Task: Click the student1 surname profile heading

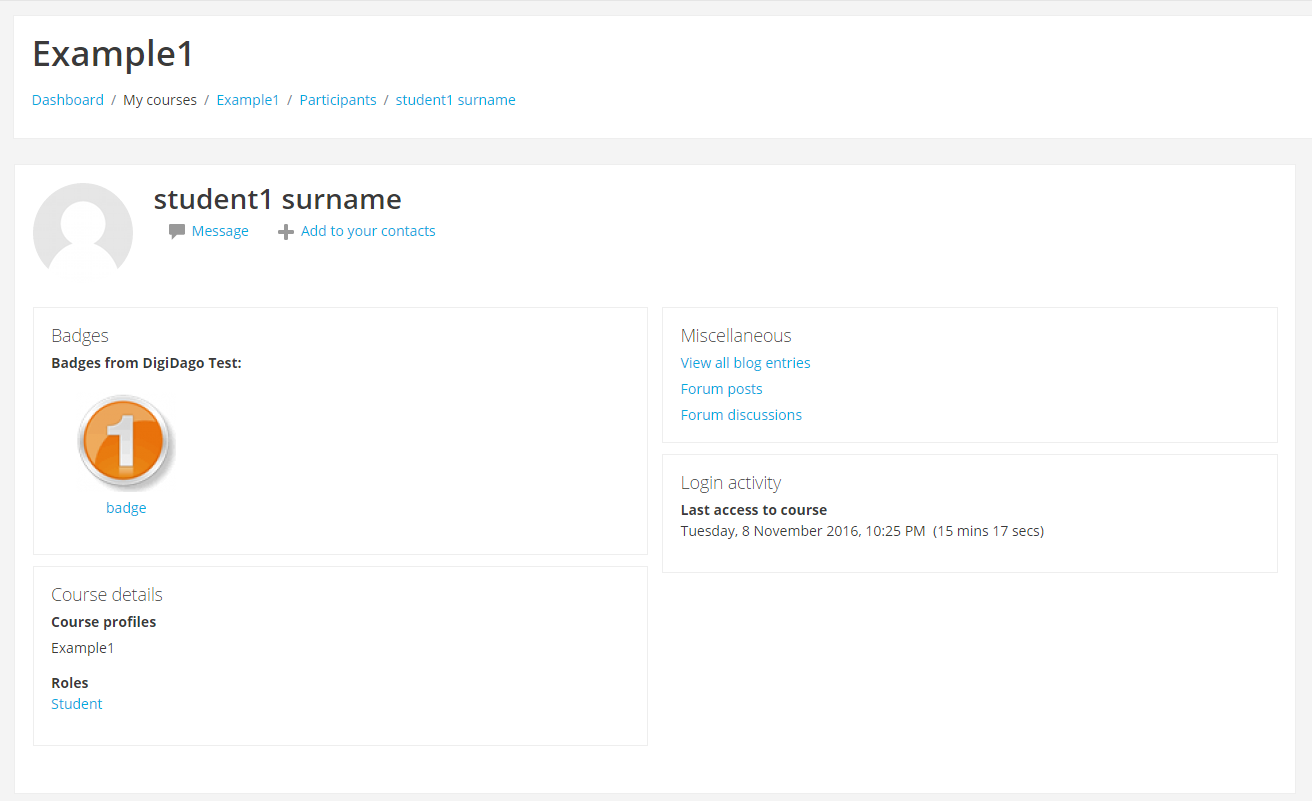Action: click(x=278, y=199)
